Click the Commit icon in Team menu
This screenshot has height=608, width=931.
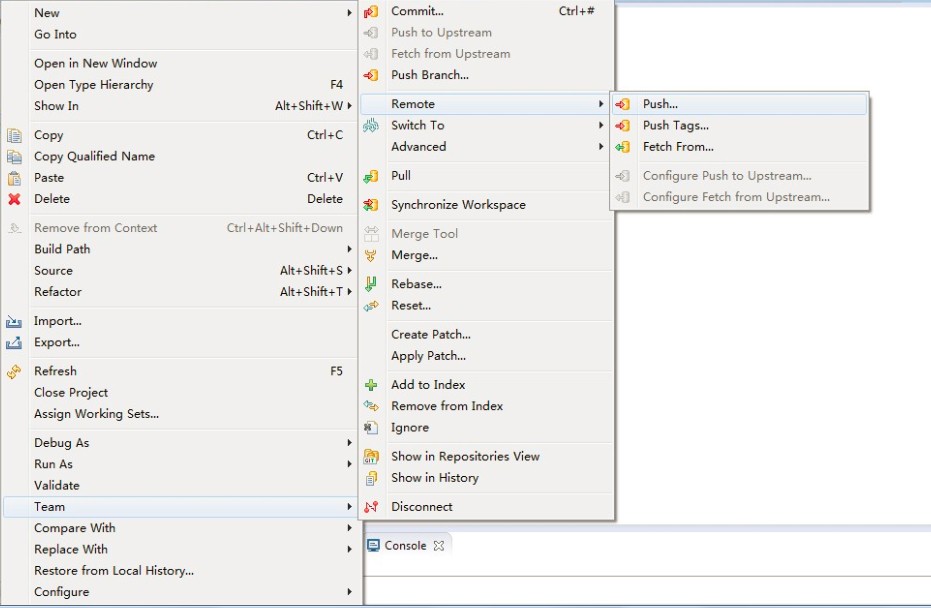point(371,11)
